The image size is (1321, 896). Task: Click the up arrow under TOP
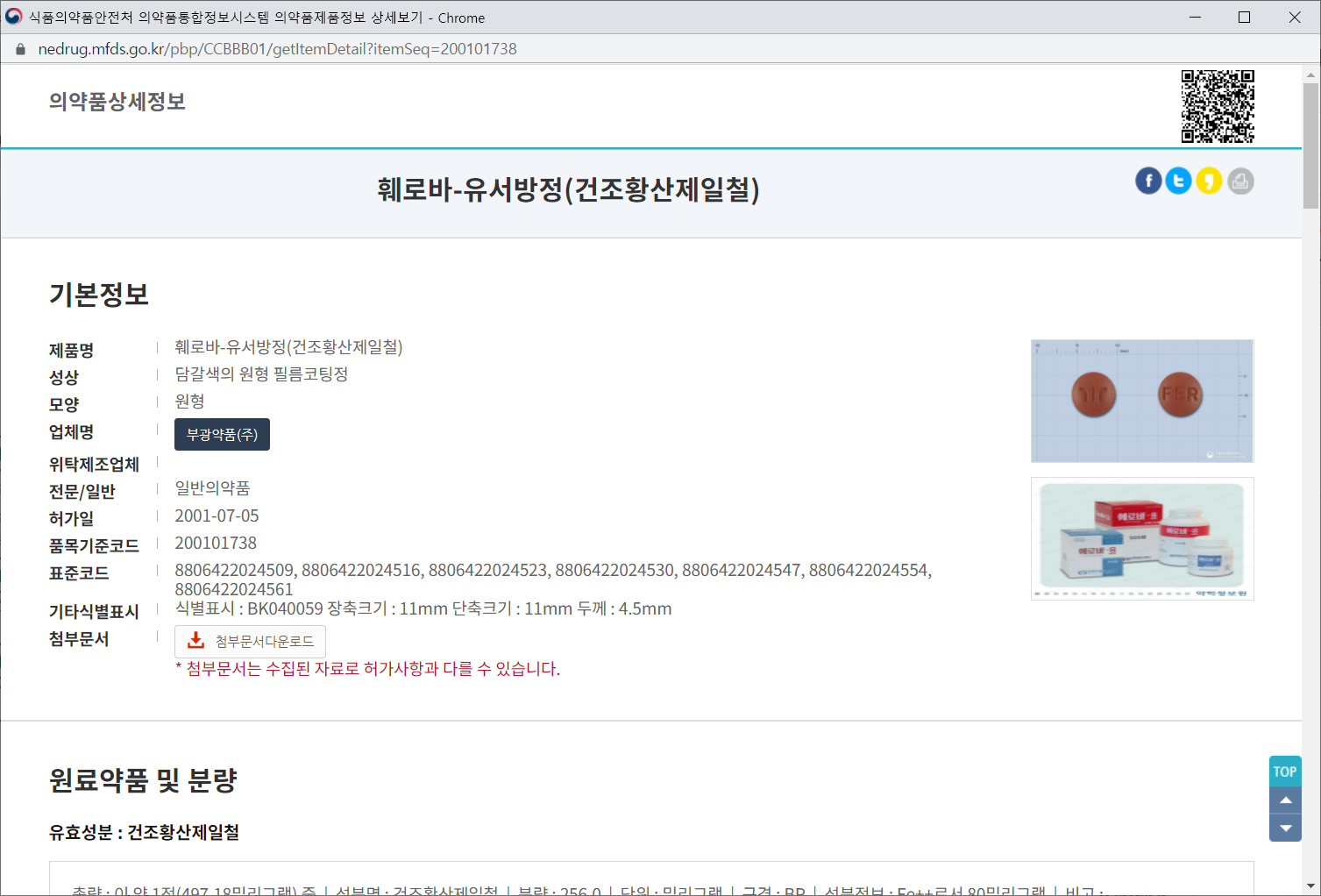[1285, 800]
